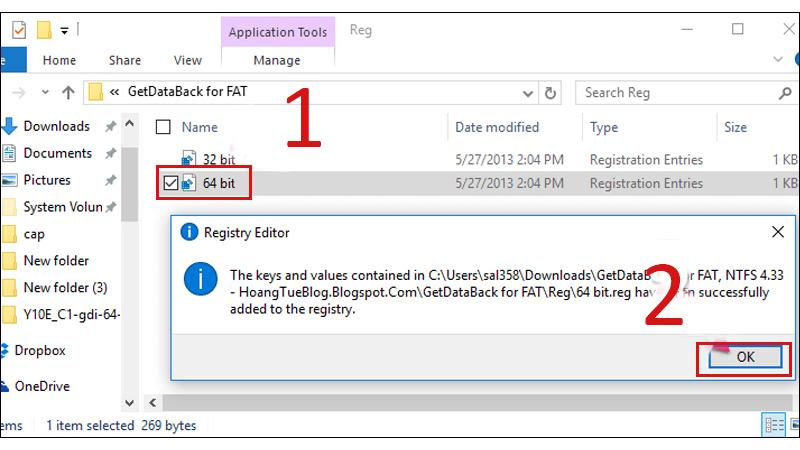
Task: Open address bar history dropdown
Action: 528,93
